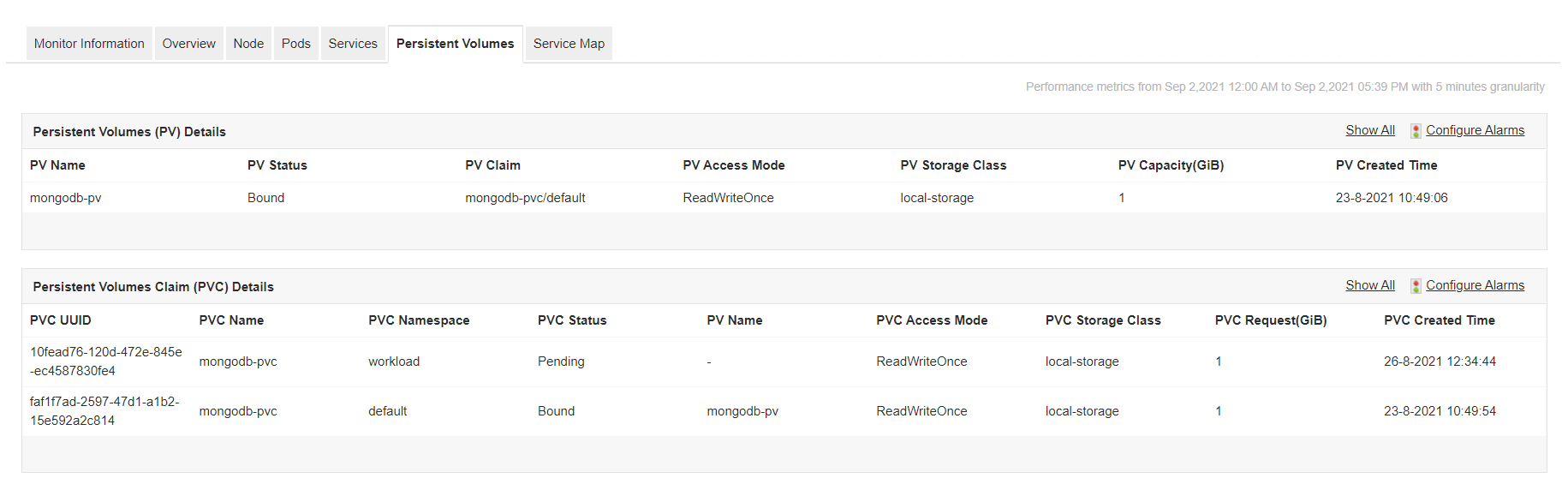Open the Monitor Information tab

point(89,44)
